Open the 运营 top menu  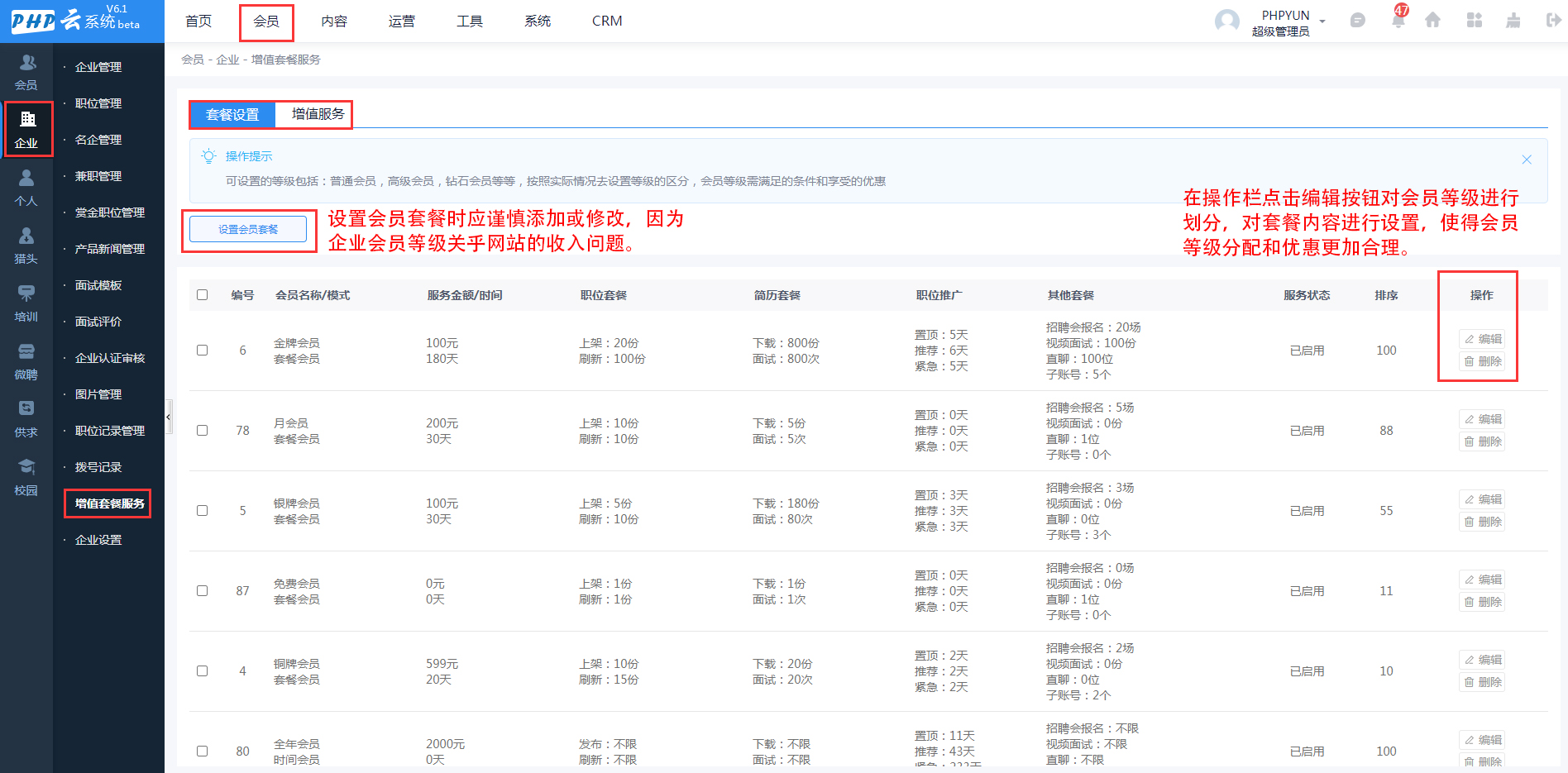tap(402, 21)
